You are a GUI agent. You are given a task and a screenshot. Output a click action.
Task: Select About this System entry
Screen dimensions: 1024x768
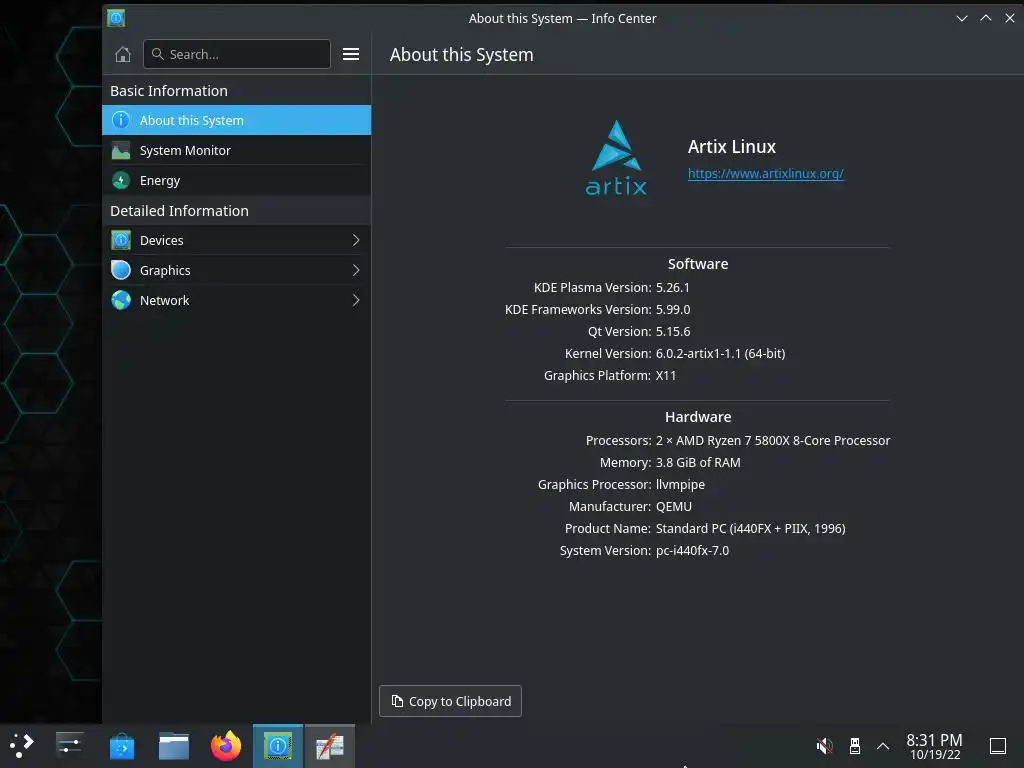point(236,120)
